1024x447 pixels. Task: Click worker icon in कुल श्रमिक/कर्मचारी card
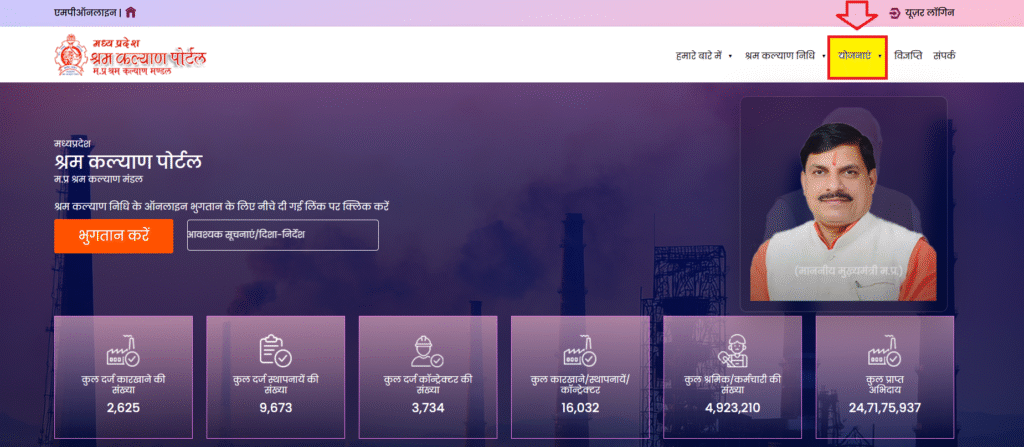[x=732, y=352]
